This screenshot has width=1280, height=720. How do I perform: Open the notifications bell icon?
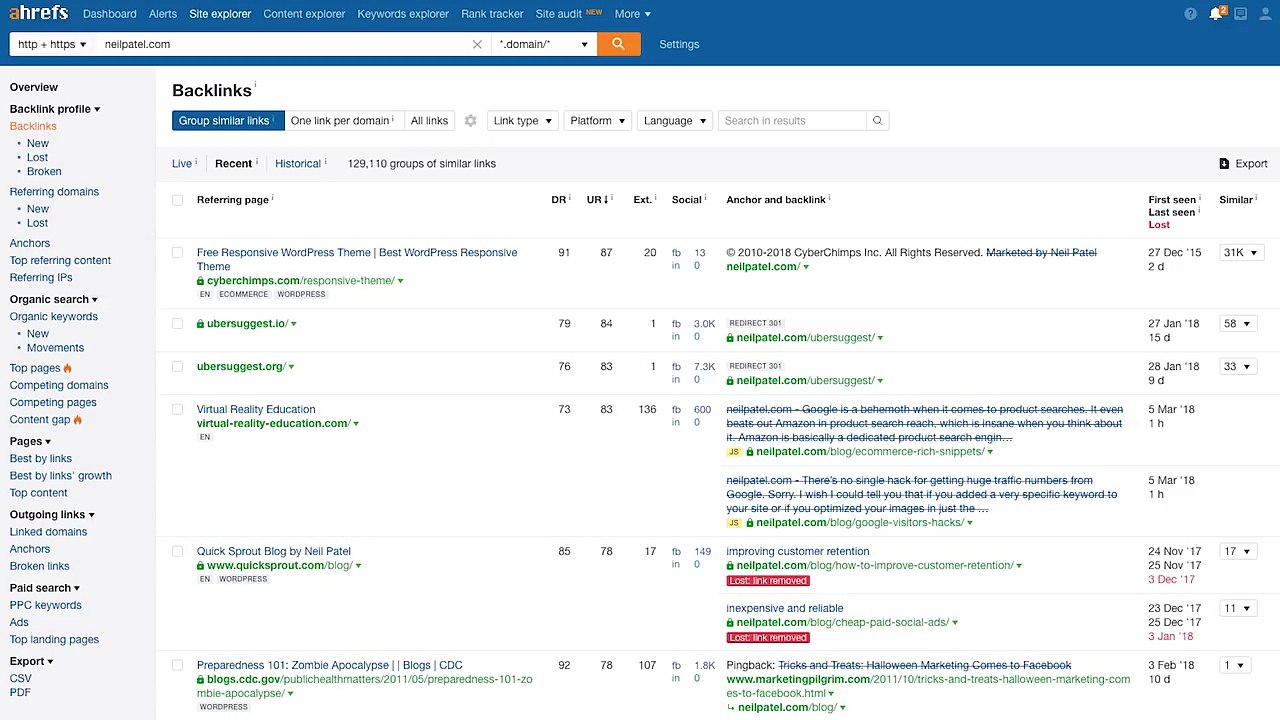pyautogui.click(x=1216, y=14)
